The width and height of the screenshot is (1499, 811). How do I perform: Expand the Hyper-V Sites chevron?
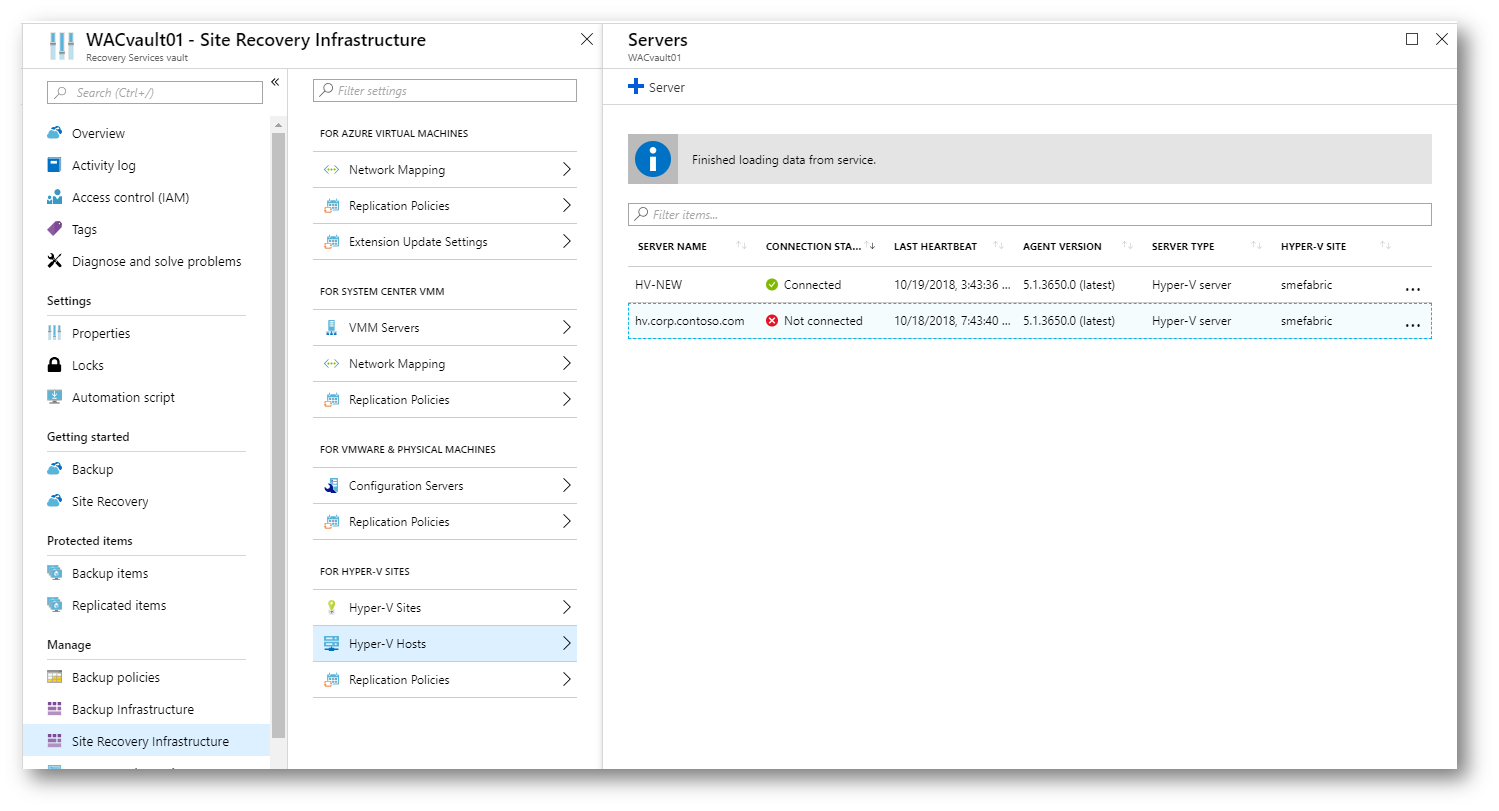click(567, 608)
